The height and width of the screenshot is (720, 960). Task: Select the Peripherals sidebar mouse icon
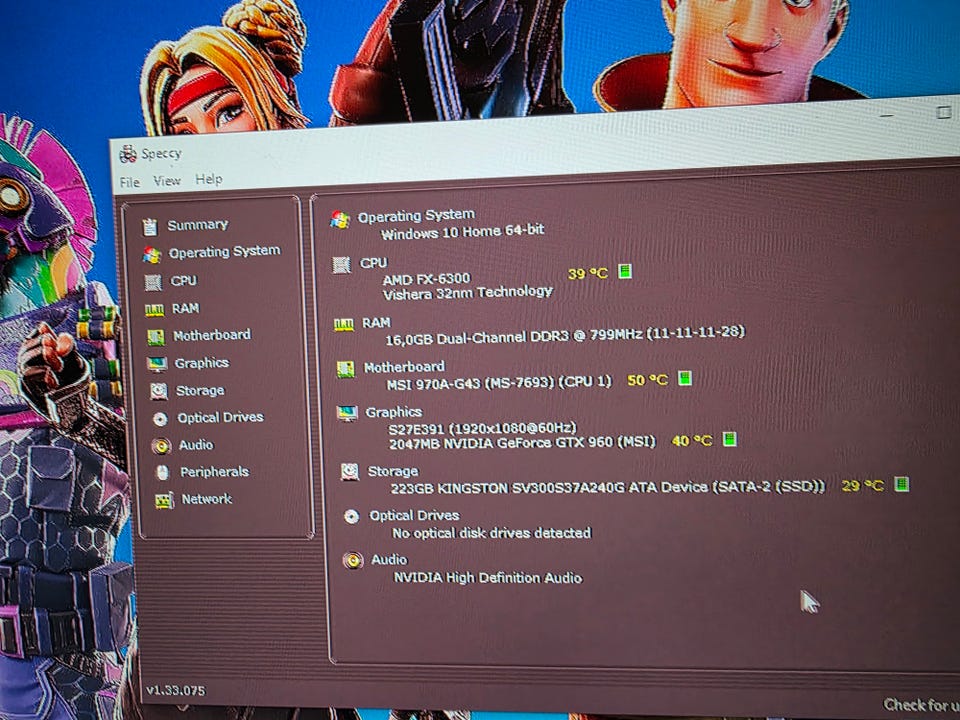coord(162,473)
